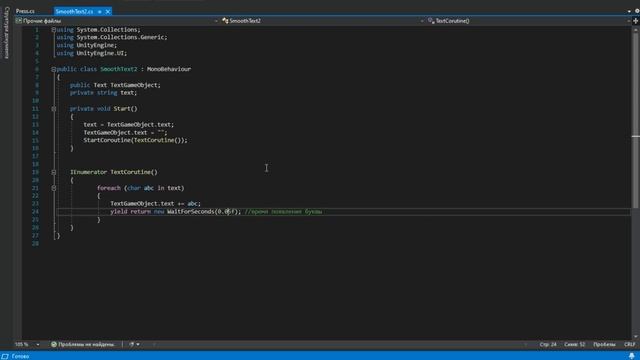
Task: Collapse the foreach loop block
Action: pos(53,188)
